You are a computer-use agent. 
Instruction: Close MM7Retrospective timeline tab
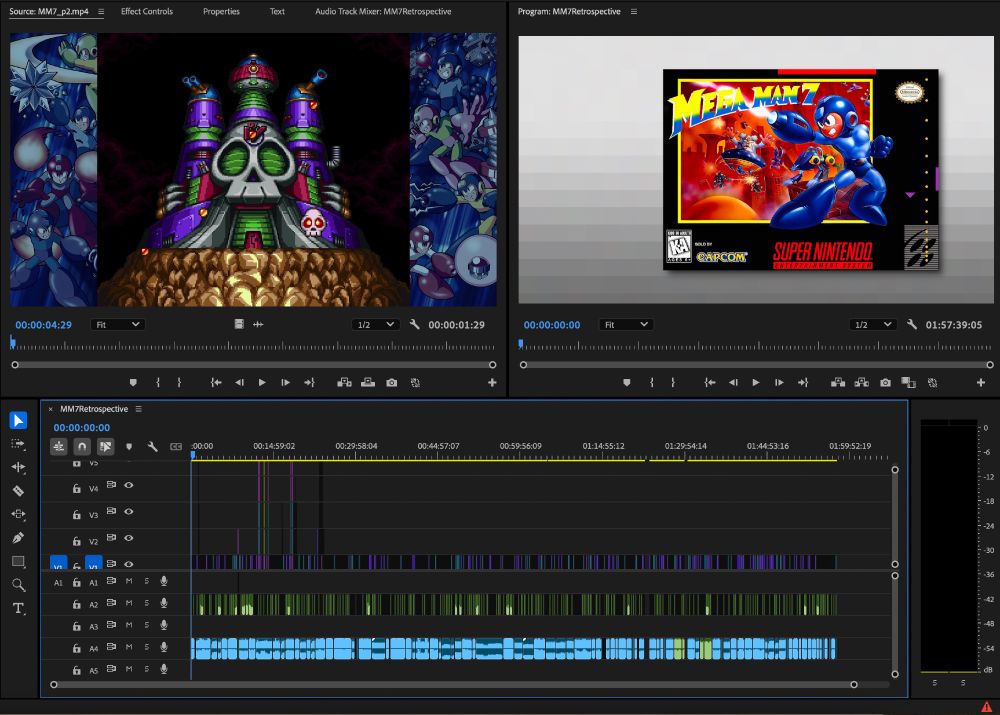(x=50, y=409)
